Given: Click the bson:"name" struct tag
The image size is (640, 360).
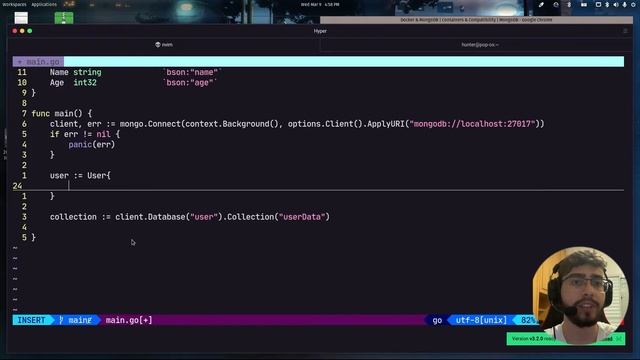Looking at the screenshot, I should [192, 72].
